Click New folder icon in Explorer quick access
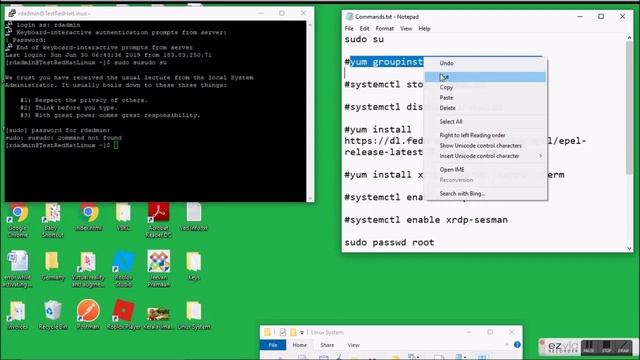The width and height of the screenshot is (640, 360). [293, 332]
